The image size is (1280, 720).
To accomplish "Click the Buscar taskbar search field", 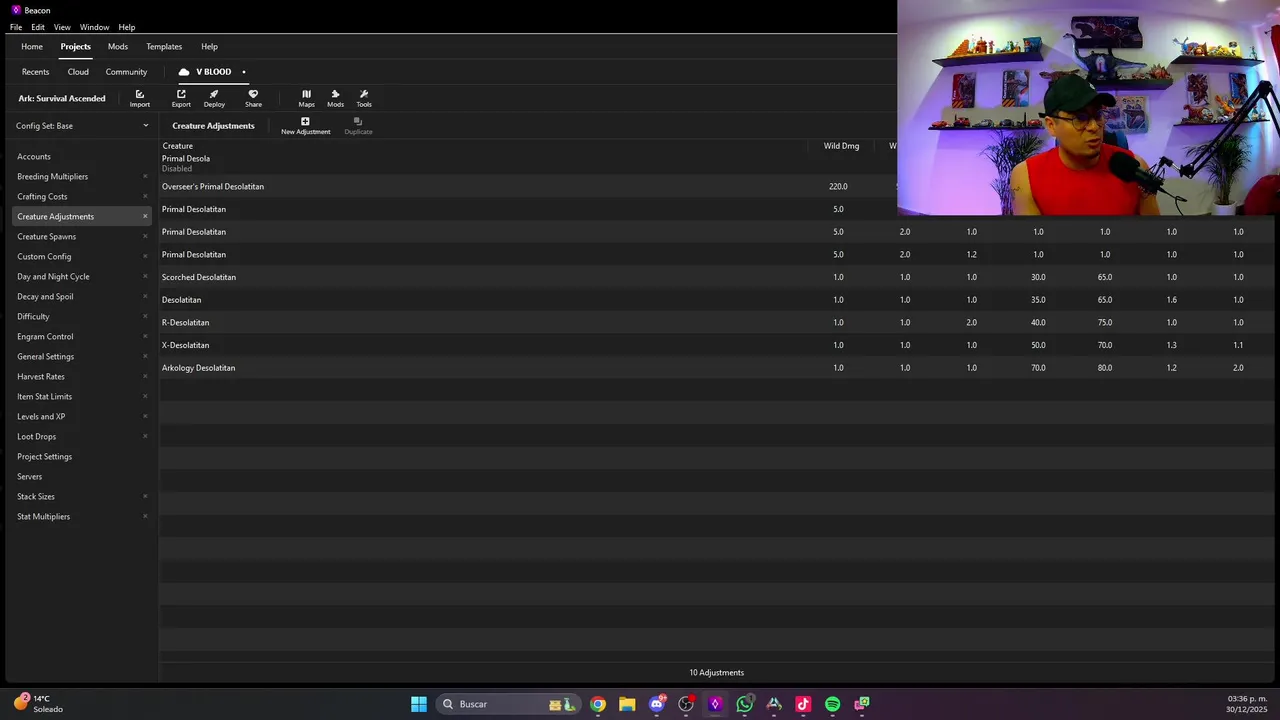I will (509, 704).
